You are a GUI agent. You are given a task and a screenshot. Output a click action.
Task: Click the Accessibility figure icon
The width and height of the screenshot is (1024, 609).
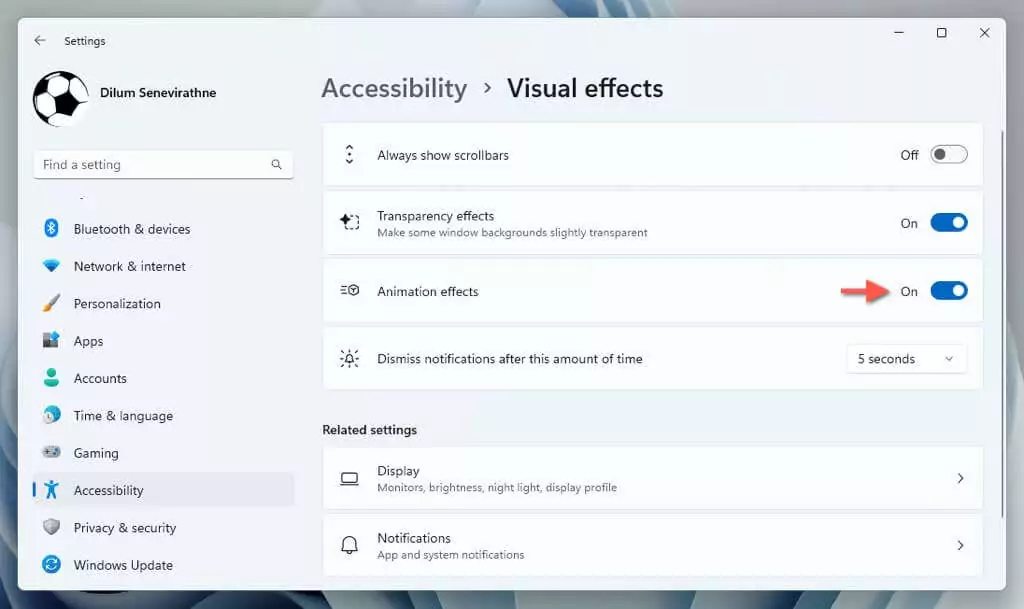click(51, 490)
